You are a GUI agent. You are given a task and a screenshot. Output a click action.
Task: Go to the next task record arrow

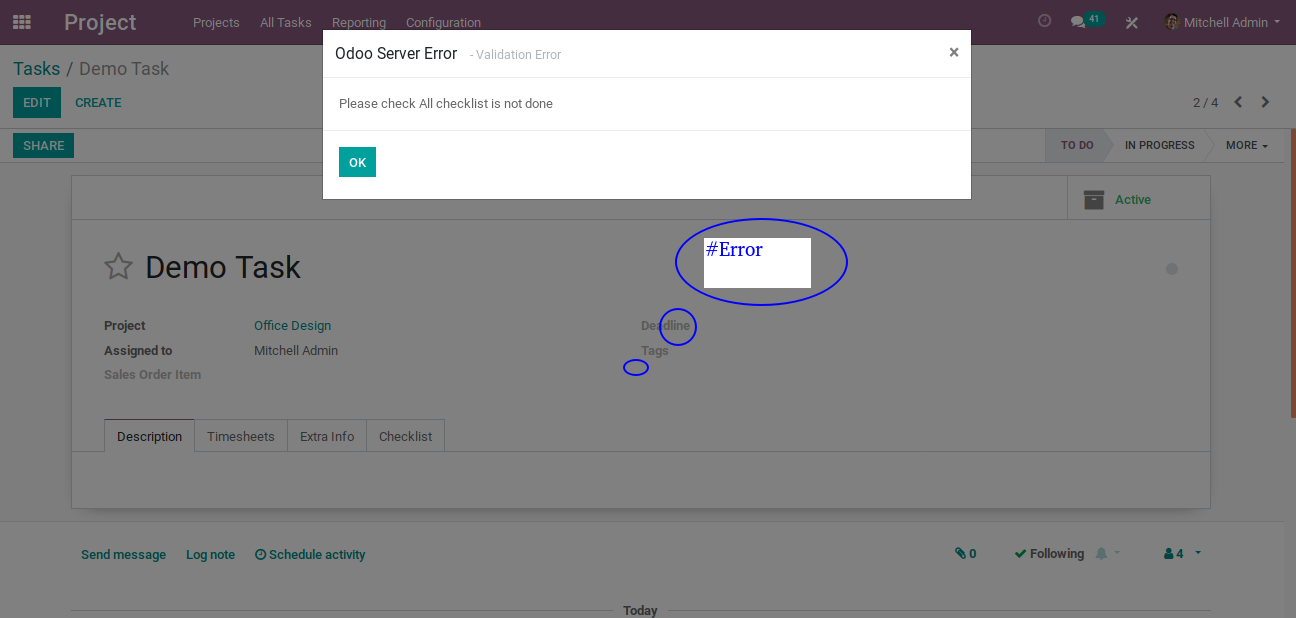1265,102
